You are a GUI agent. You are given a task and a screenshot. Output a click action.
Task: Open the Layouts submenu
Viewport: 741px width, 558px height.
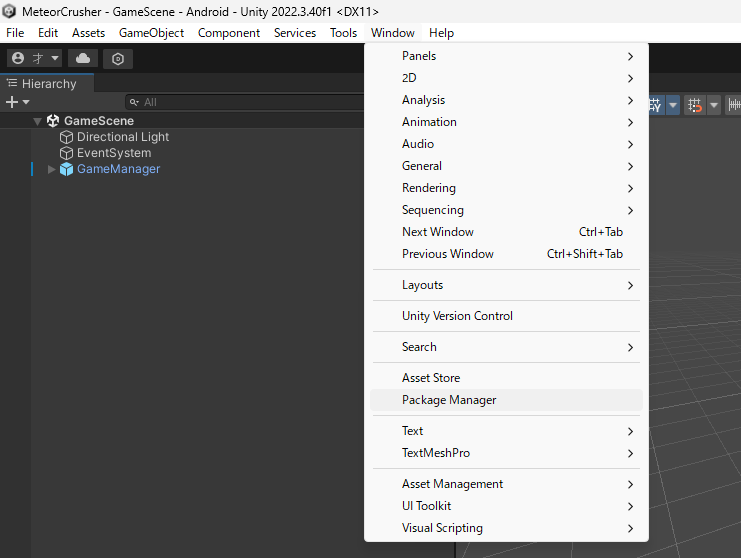506,285
